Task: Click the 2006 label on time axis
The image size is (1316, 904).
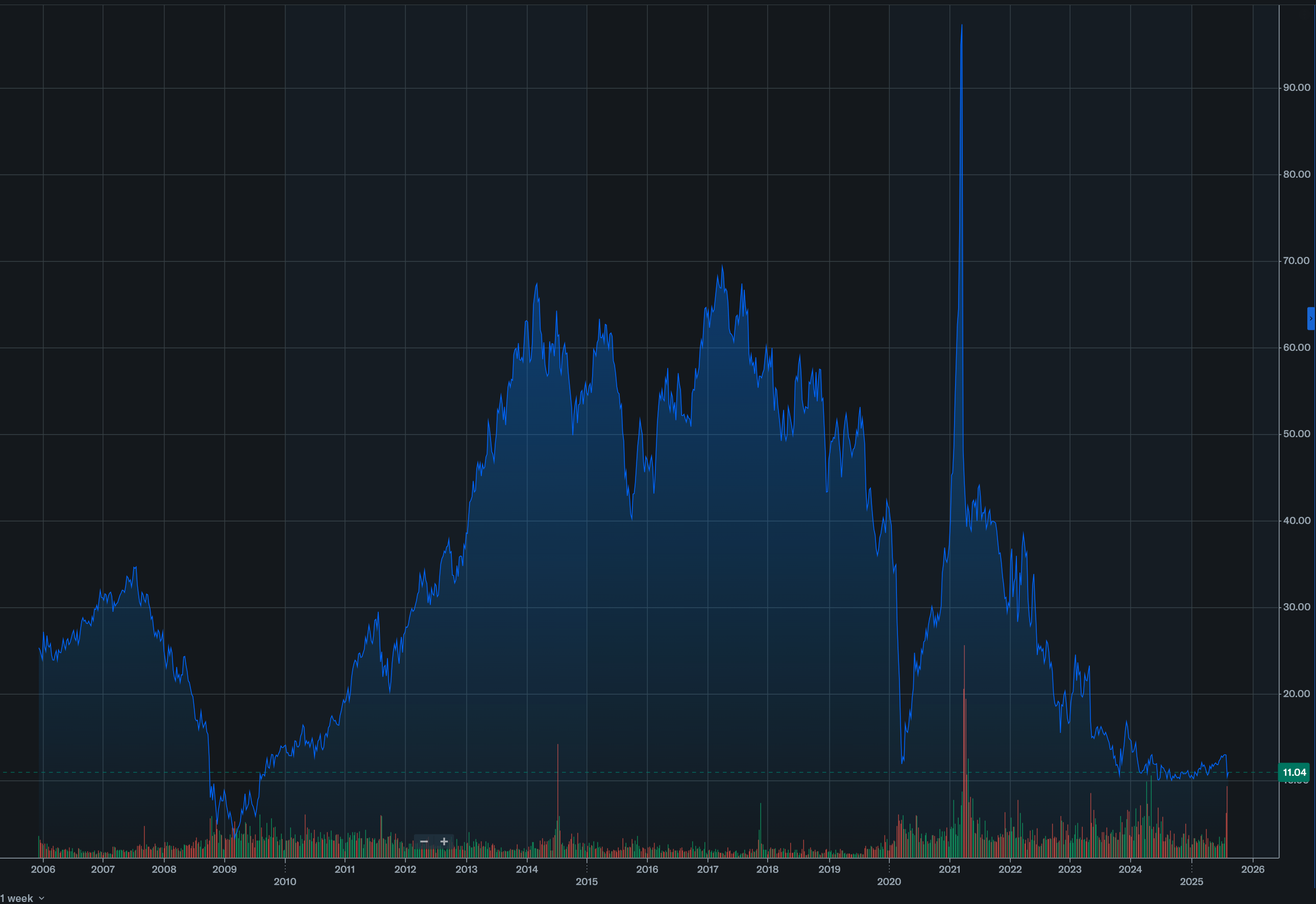Action: click(x=43, y=869)
